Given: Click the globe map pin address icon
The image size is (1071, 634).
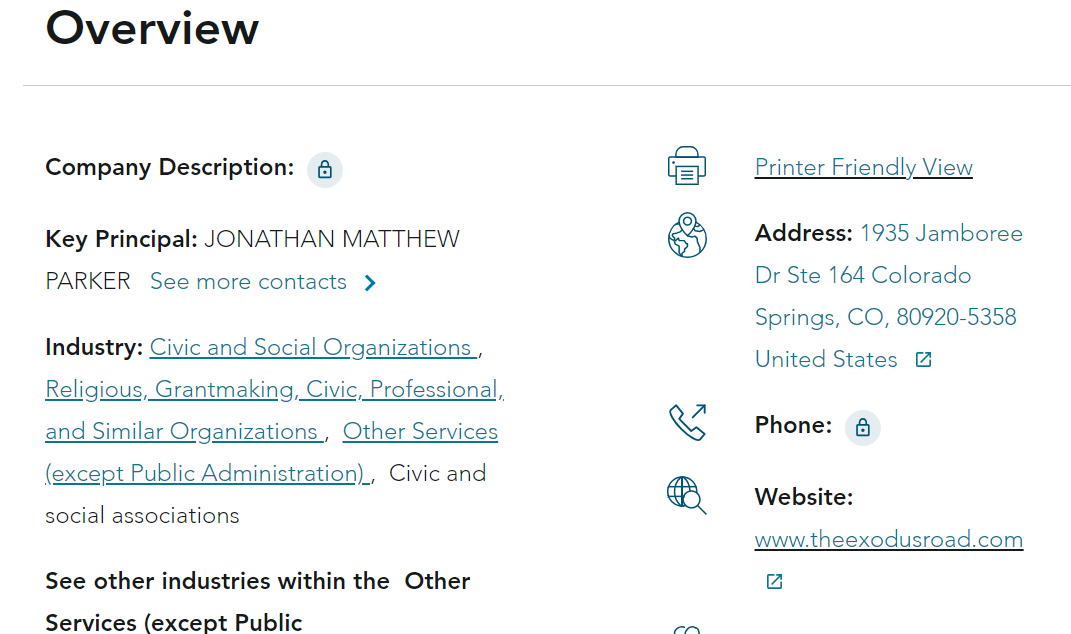Looking at the screenshot, I should click(687, 236).
